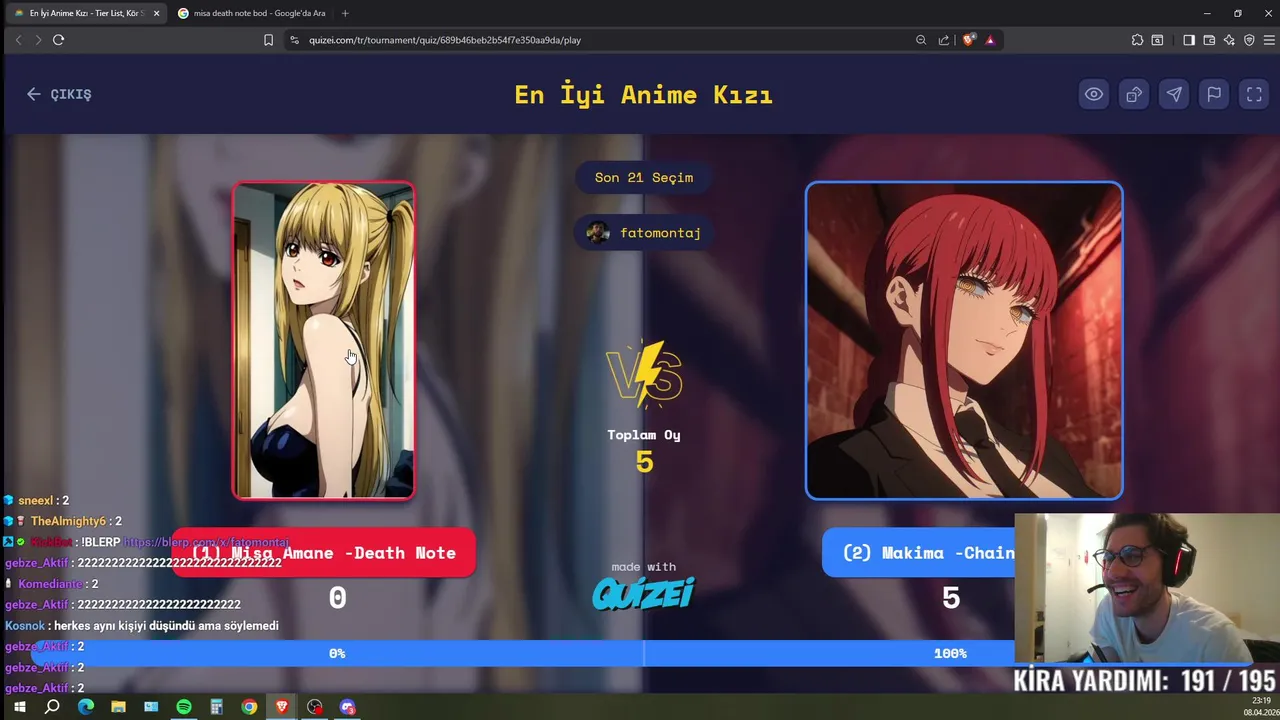Open Brave Wallet icon

[x=1209, y=40]
